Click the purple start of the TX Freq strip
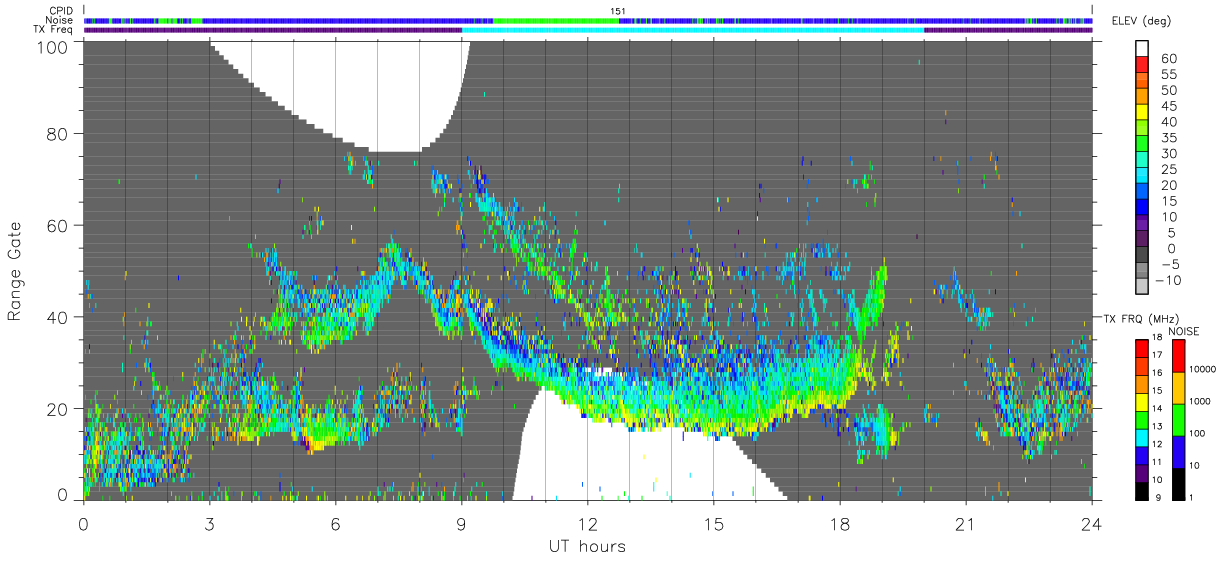 point(272,30)
